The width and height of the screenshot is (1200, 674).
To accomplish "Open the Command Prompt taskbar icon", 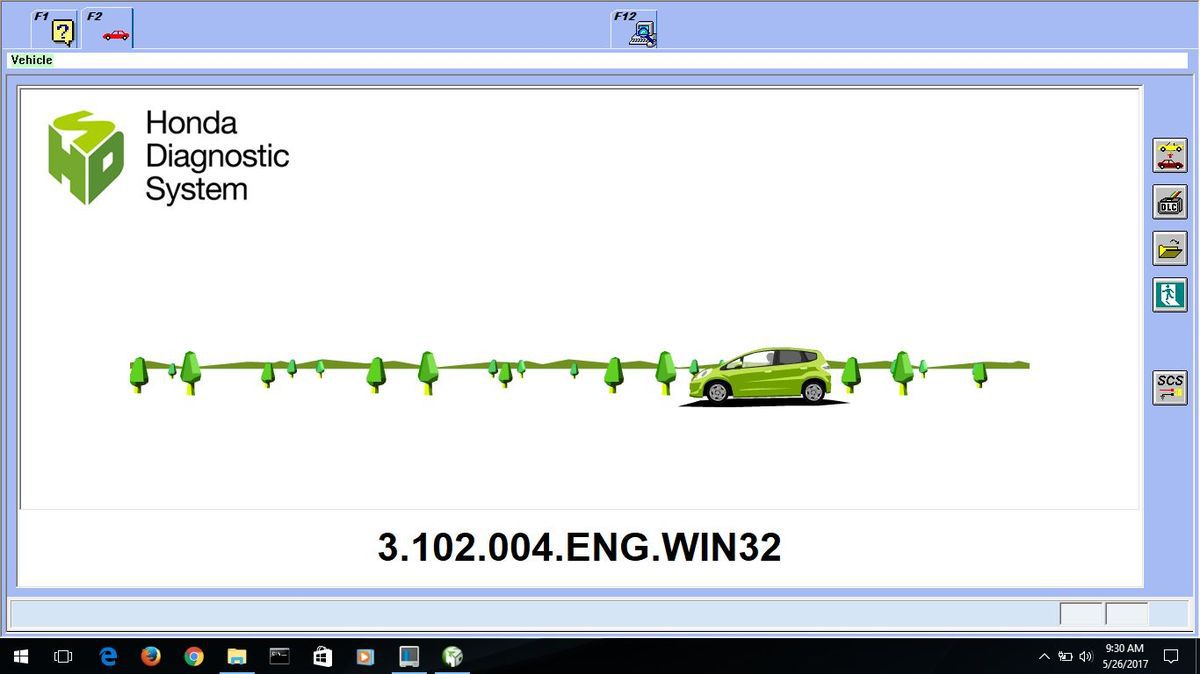I will click(x=280, y=656).
